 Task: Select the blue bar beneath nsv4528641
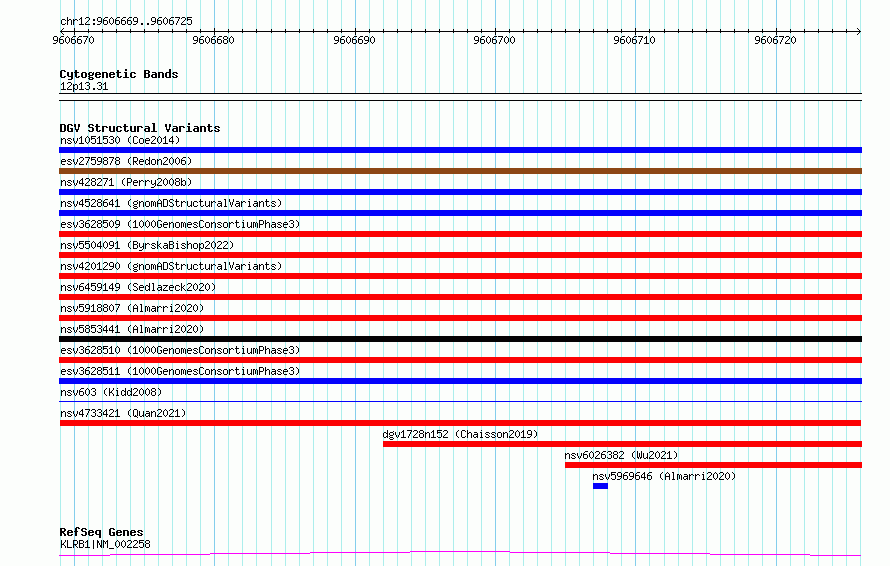(460, 213)
